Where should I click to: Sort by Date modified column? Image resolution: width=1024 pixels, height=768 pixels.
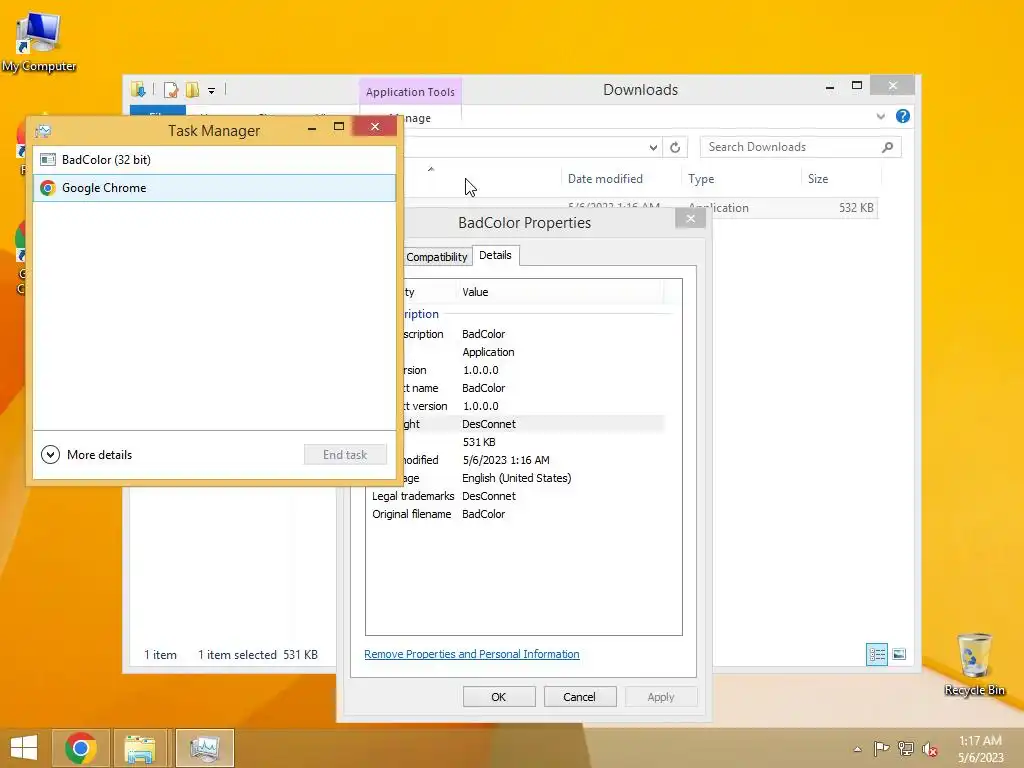[620, 179]
